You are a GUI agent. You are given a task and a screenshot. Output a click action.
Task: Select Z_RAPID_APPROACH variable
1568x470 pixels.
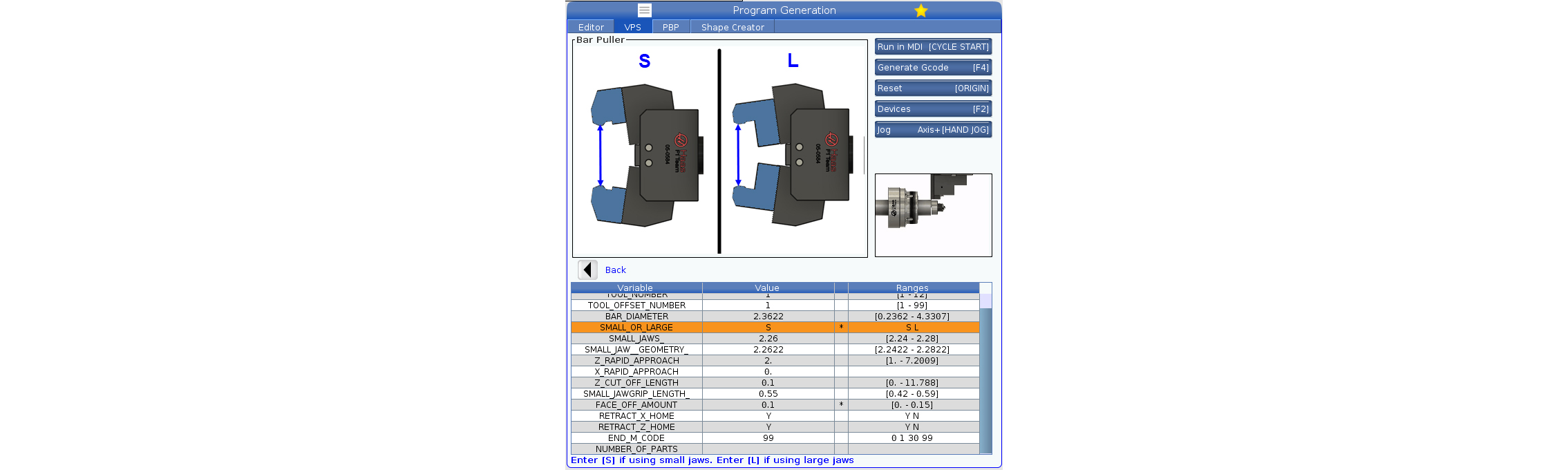(636, 361)
